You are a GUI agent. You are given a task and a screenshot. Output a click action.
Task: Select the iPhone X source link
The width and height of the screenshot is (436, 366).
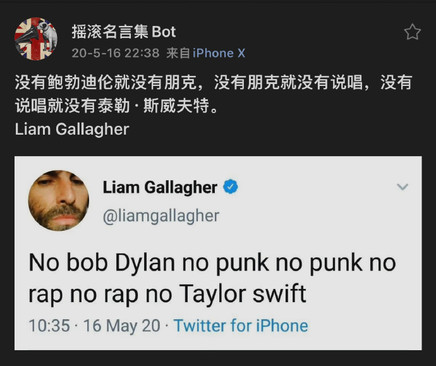click(219, 53)
